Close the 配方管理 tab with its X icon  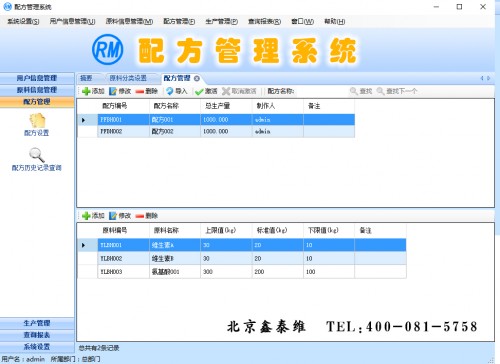tap(197, 78)
